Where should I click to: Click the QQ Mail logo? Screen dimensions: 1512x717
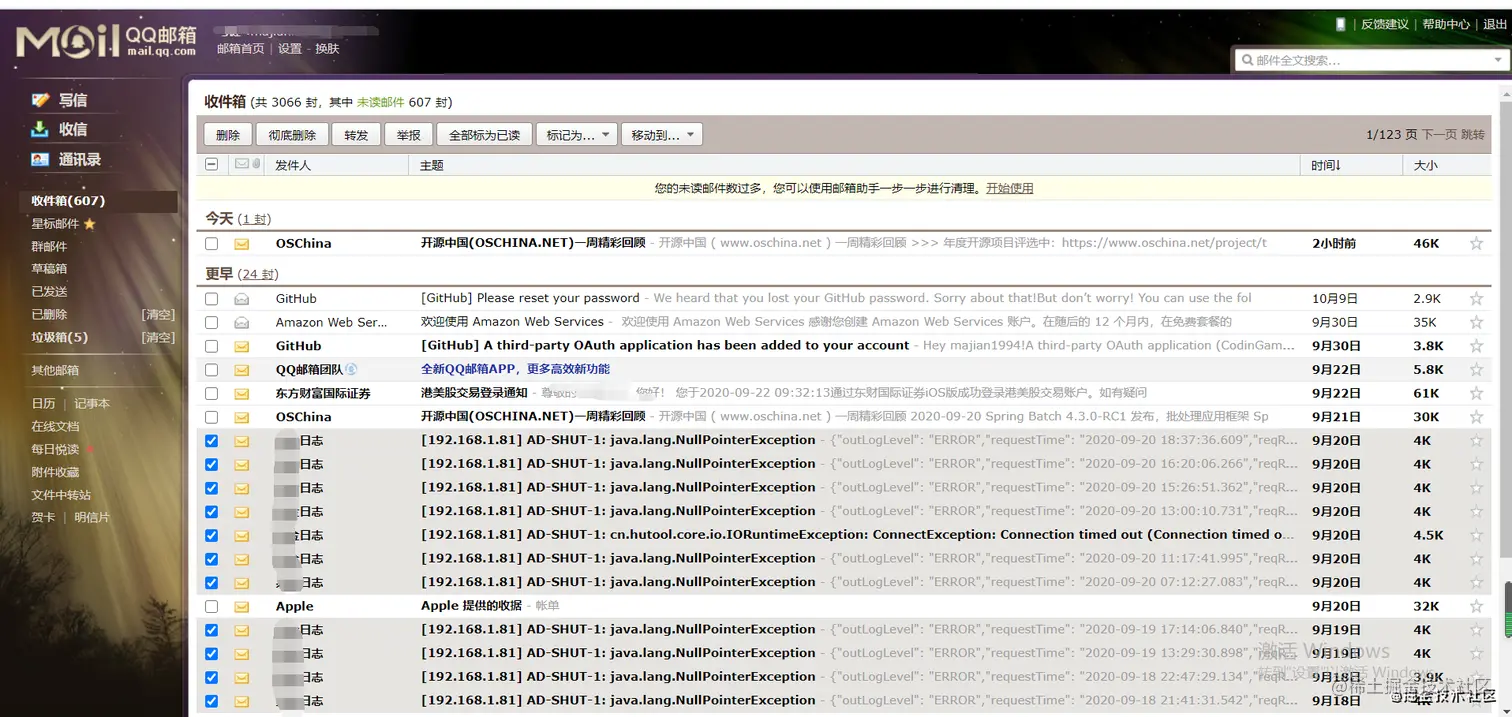click(x=106, y=41)
